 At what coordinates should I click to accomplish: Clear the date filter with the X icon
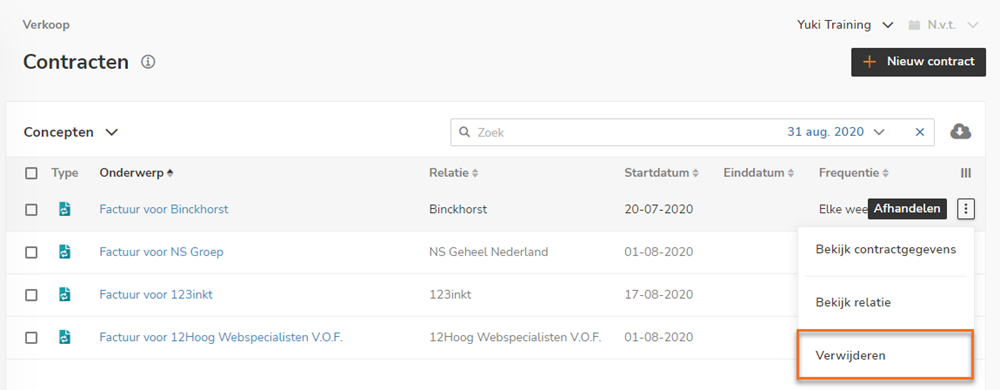click(920, 132)
